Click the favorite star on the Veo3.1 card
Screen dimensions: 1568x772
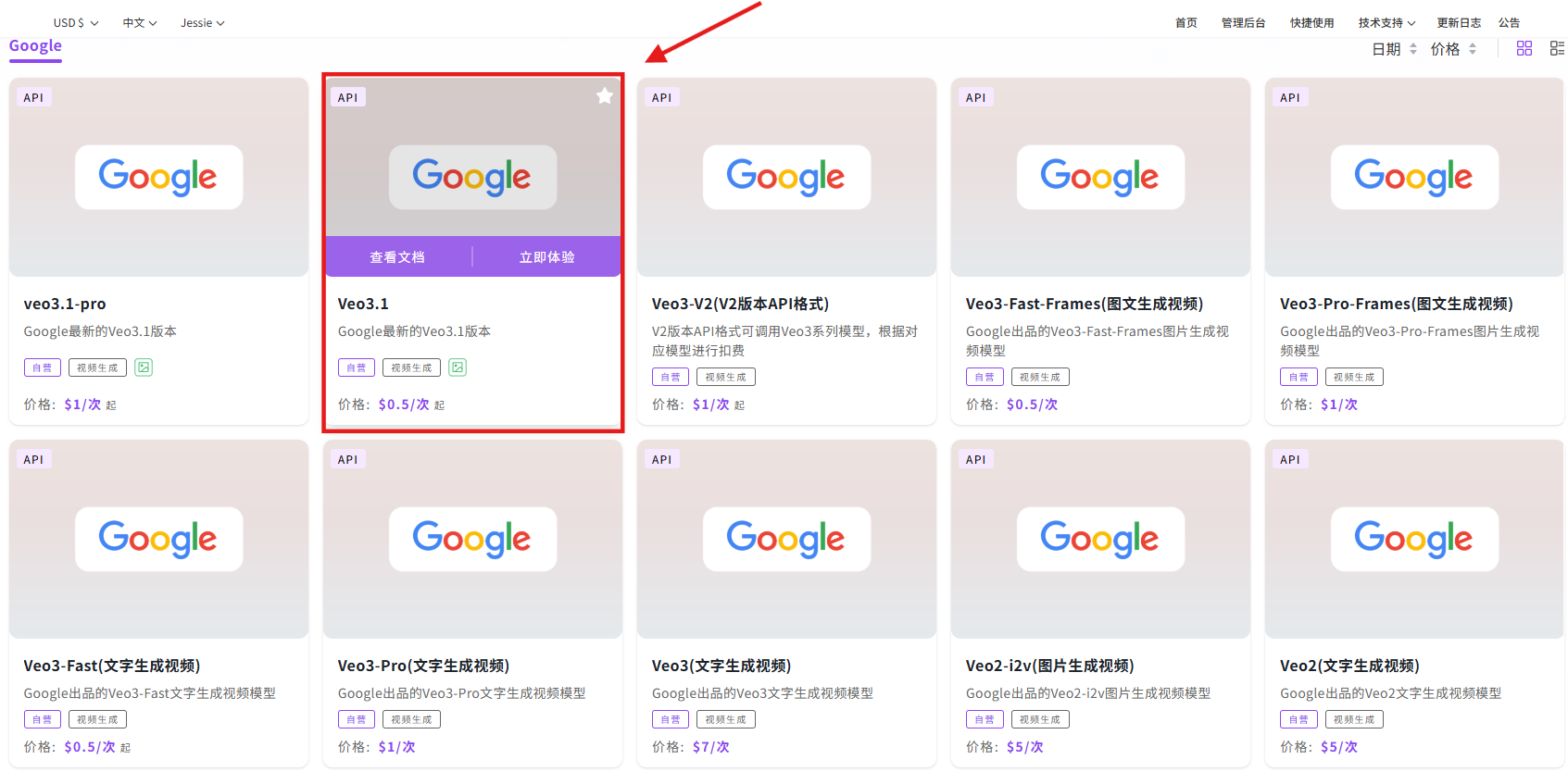click(604, 96)
